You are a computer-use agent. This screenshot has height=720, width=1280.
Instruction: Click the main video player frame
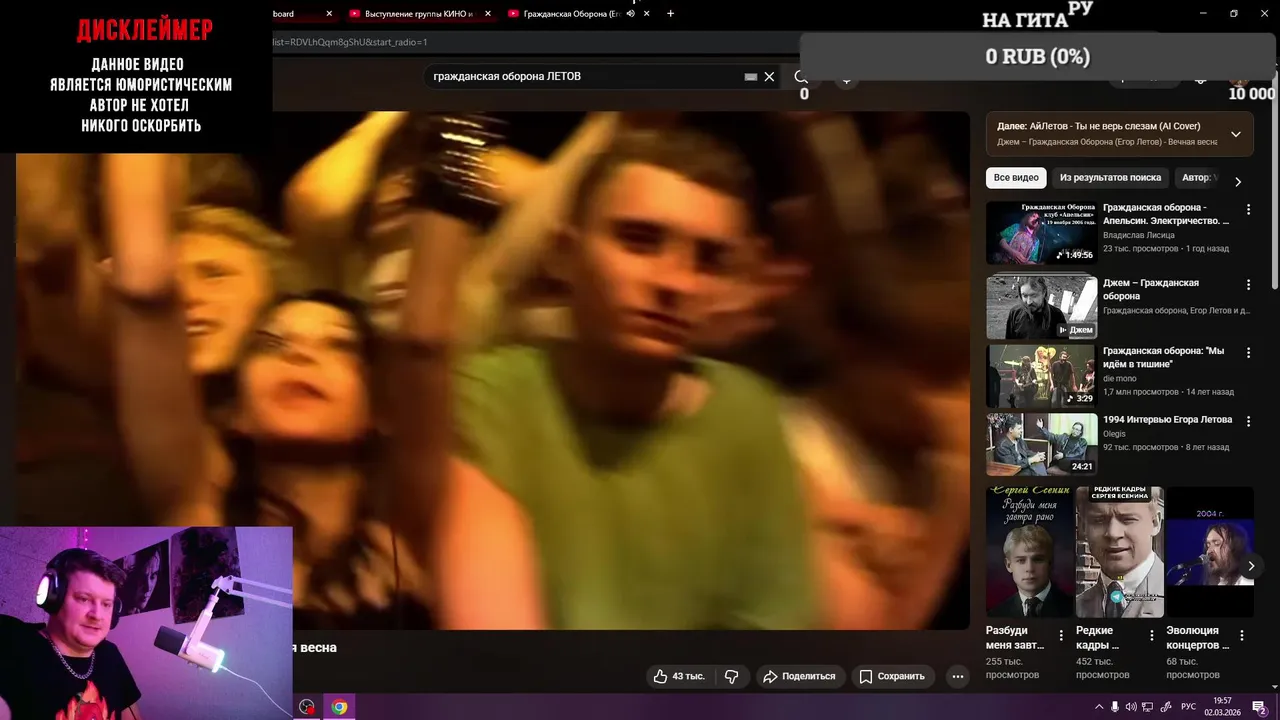tap(492, 370)
